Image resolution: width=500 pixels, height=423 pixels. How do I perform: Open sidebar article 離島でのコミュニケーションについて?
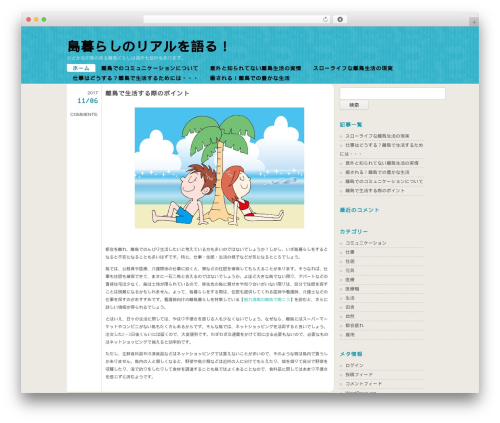tap(384, 181)
